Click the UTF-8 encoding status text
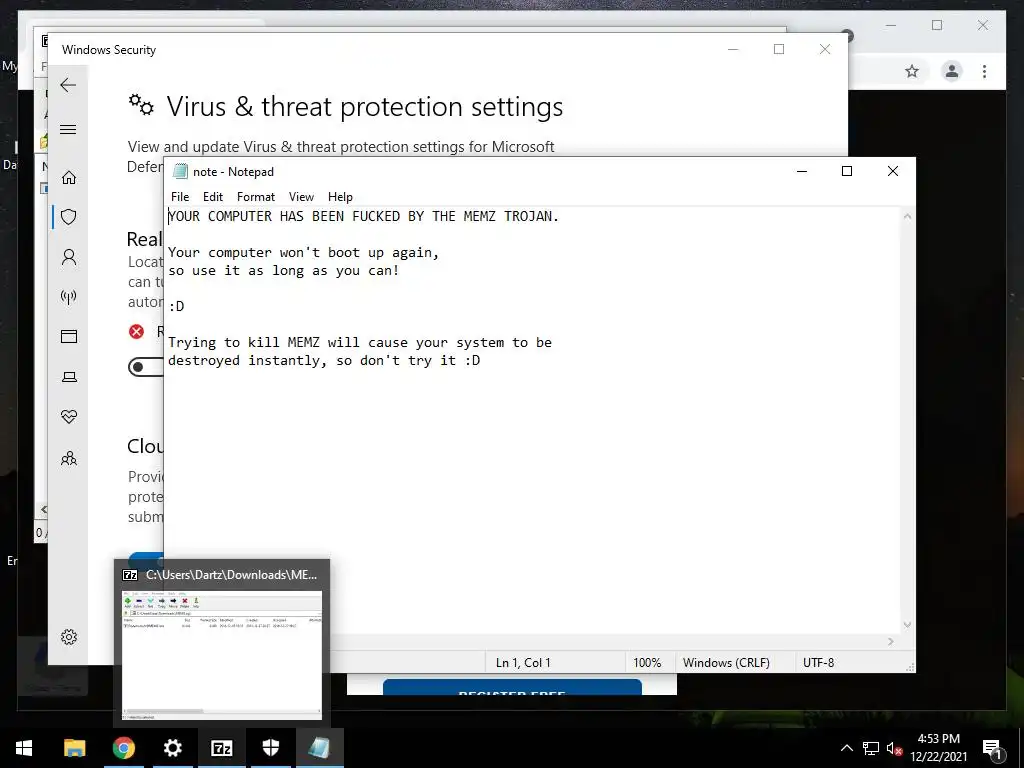 coord(818,662)
